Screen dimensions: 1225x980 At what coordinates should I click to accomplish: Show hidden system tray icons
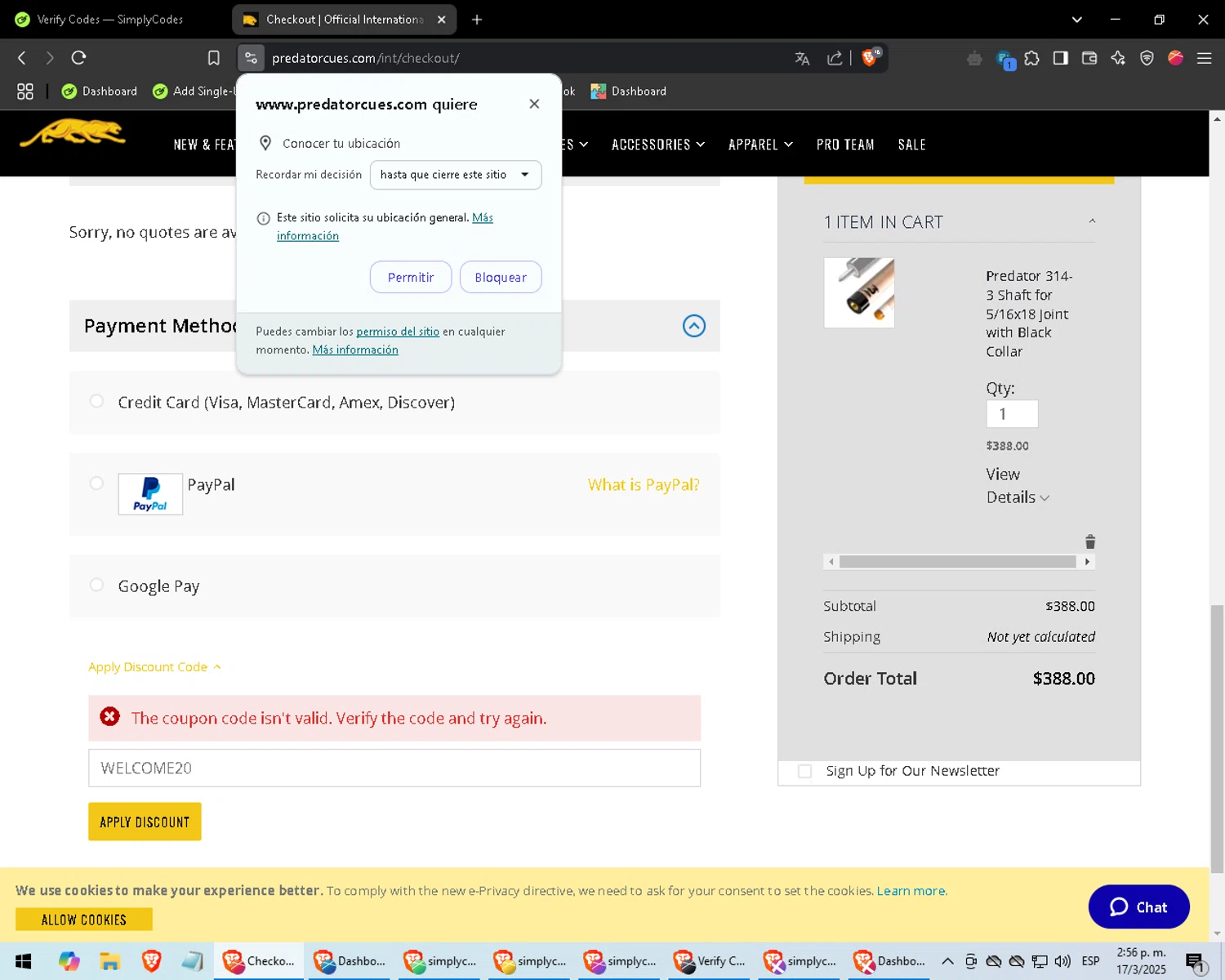tap(947, 961)
